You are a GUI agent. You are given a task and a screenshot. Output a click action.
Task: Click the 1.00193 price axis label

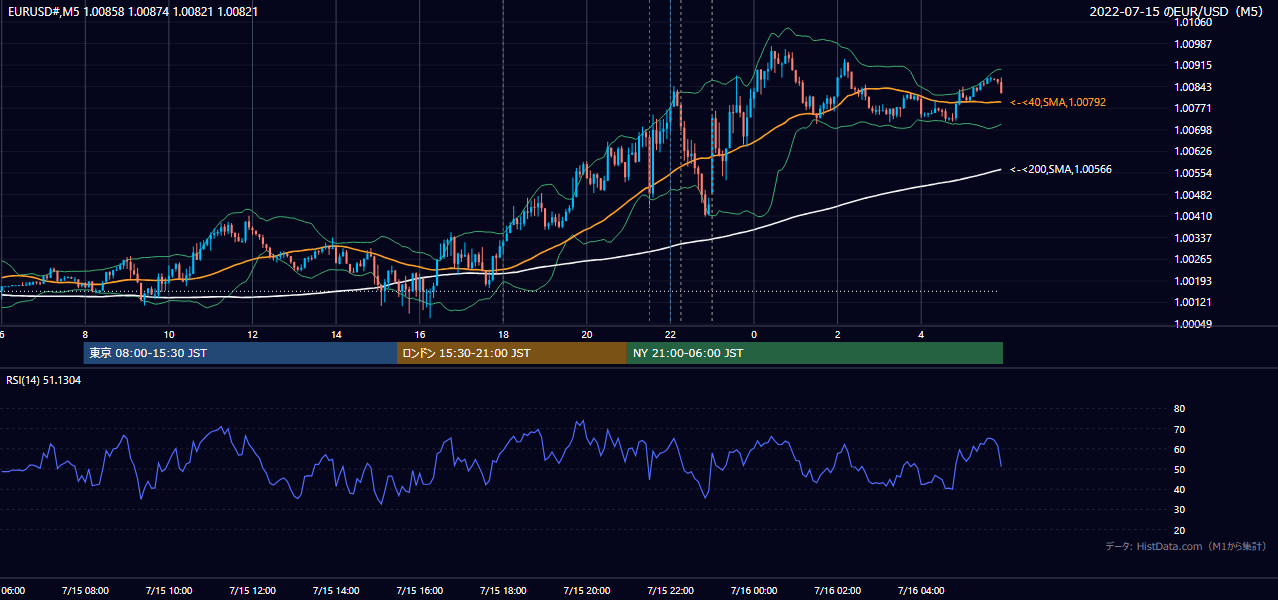point(1193,281)
